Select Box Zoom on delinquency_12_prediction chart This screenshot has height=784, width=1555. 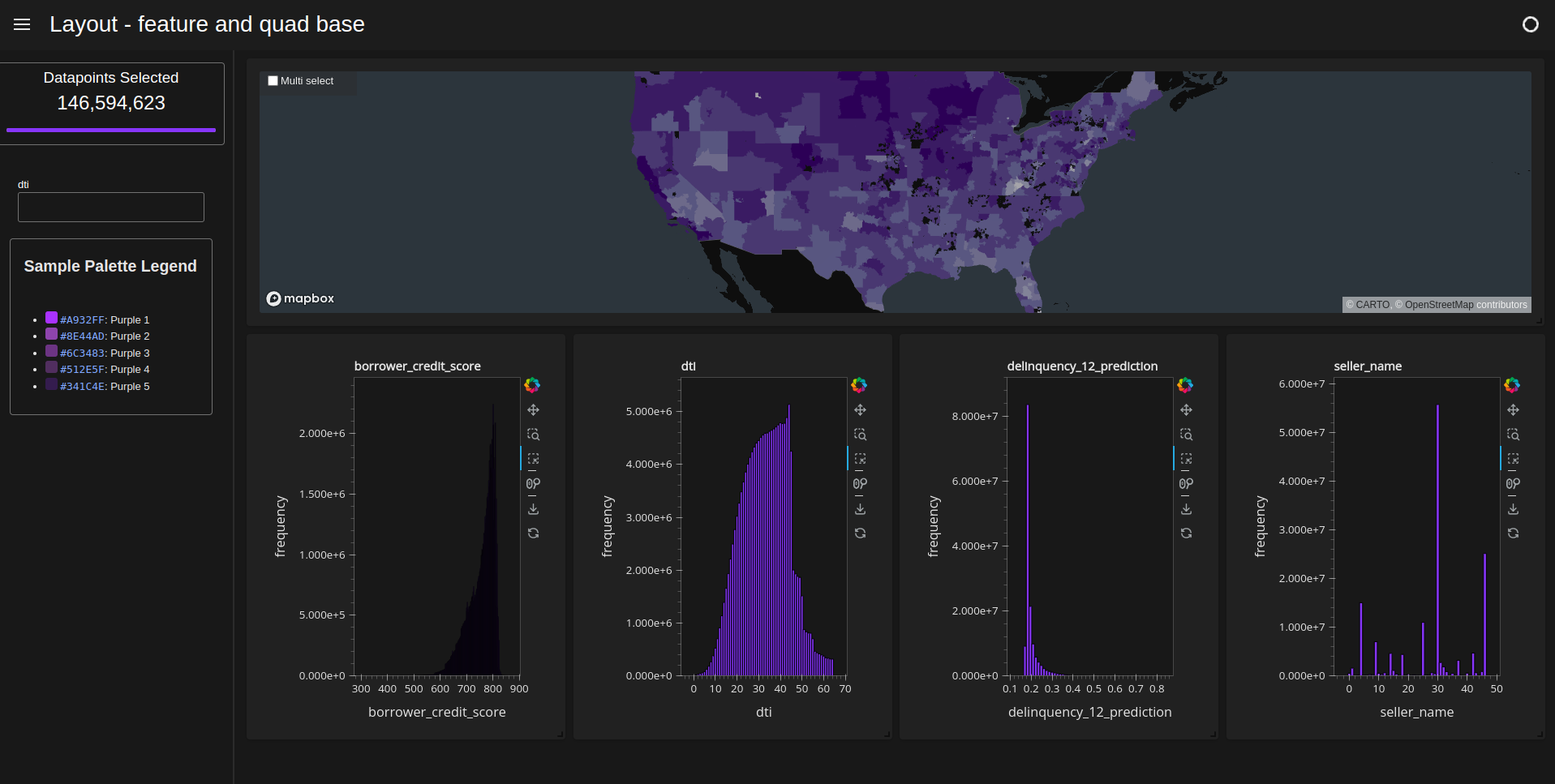pyautogui.click(x=1186, y=435)
